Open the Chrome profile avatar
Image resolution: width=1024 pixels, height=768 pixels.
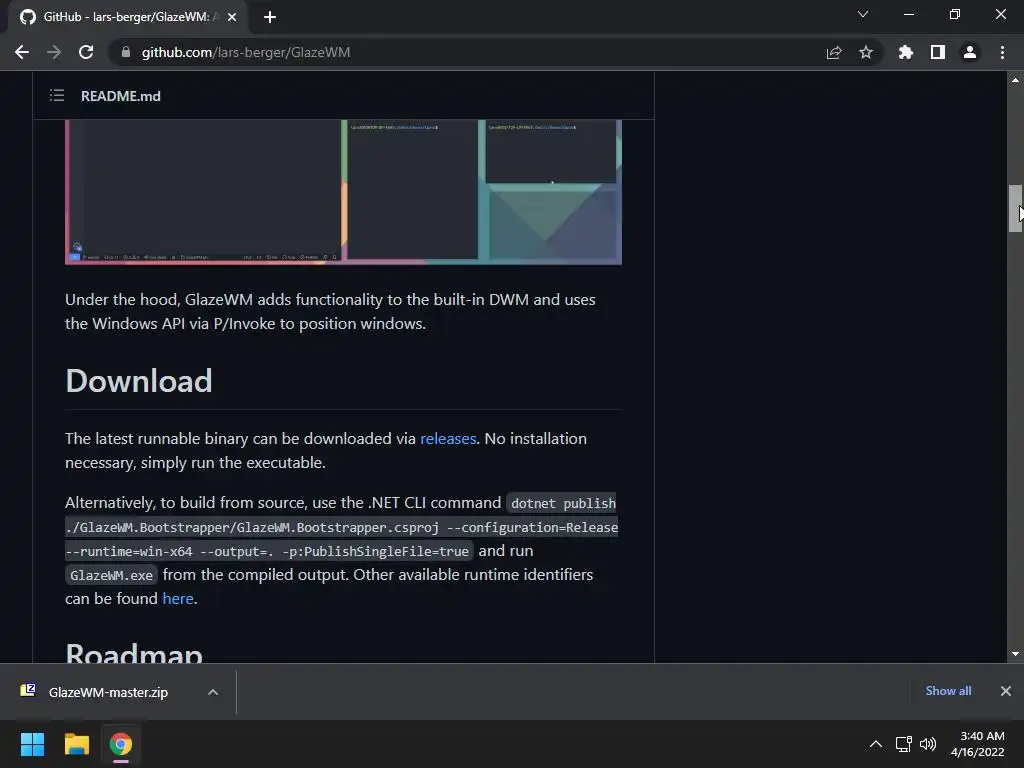[x=970, y=52]
